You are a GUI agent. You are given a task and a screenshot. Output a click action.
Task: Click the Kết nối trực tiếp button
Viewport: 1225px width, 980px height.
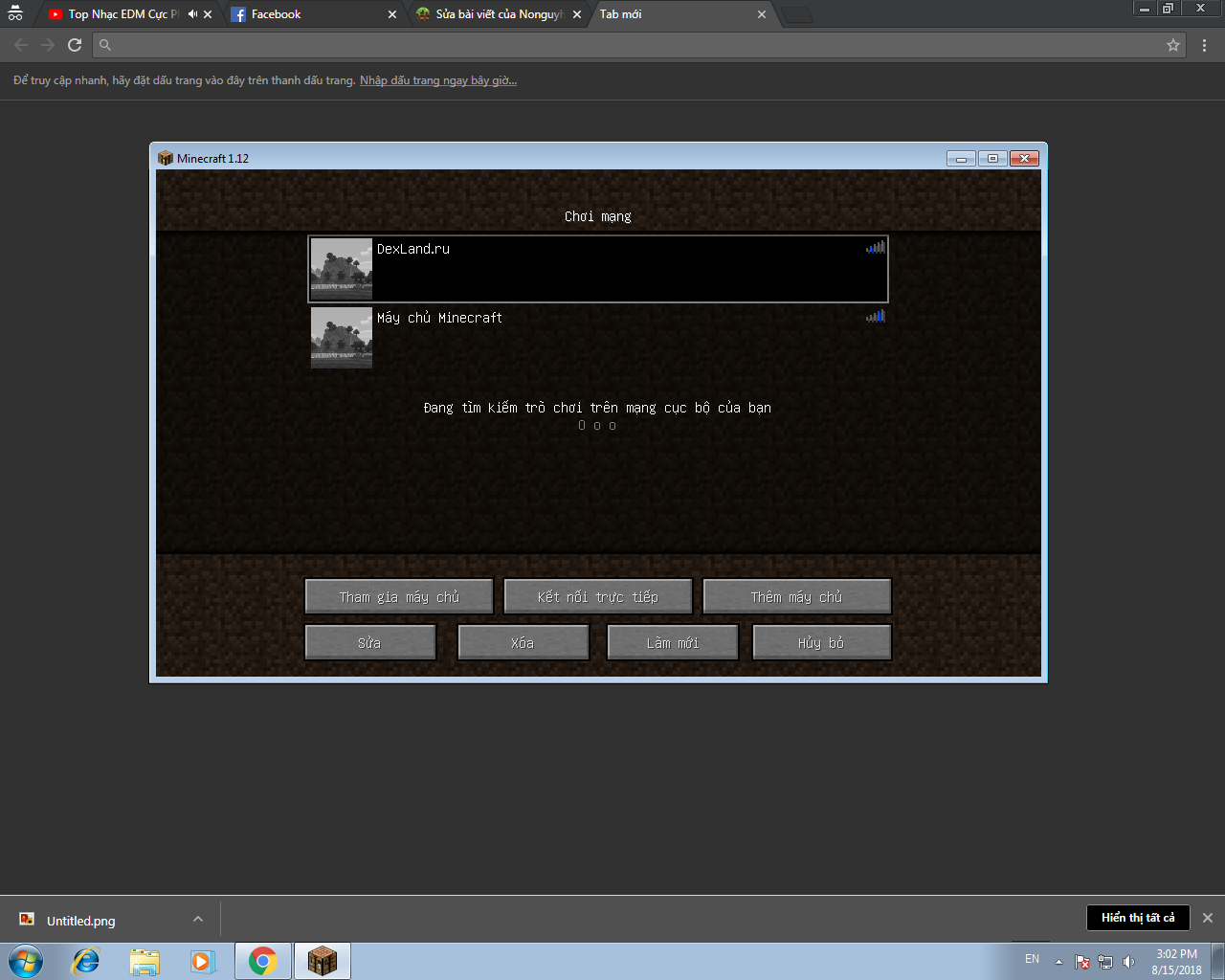[x=598, y=596]
